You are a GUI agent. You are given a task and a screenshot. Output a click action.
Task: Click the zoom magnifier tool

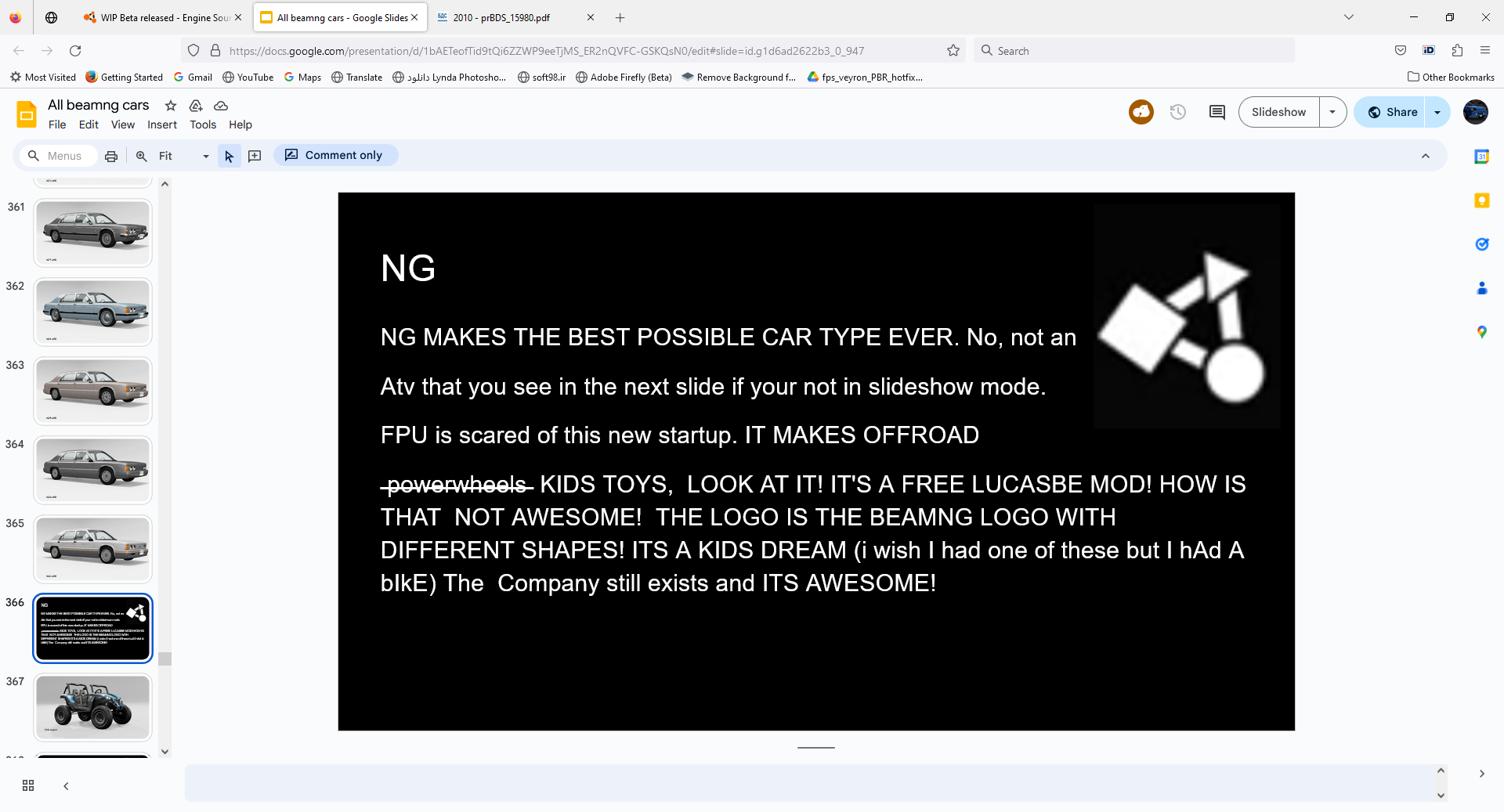(142, 156)
